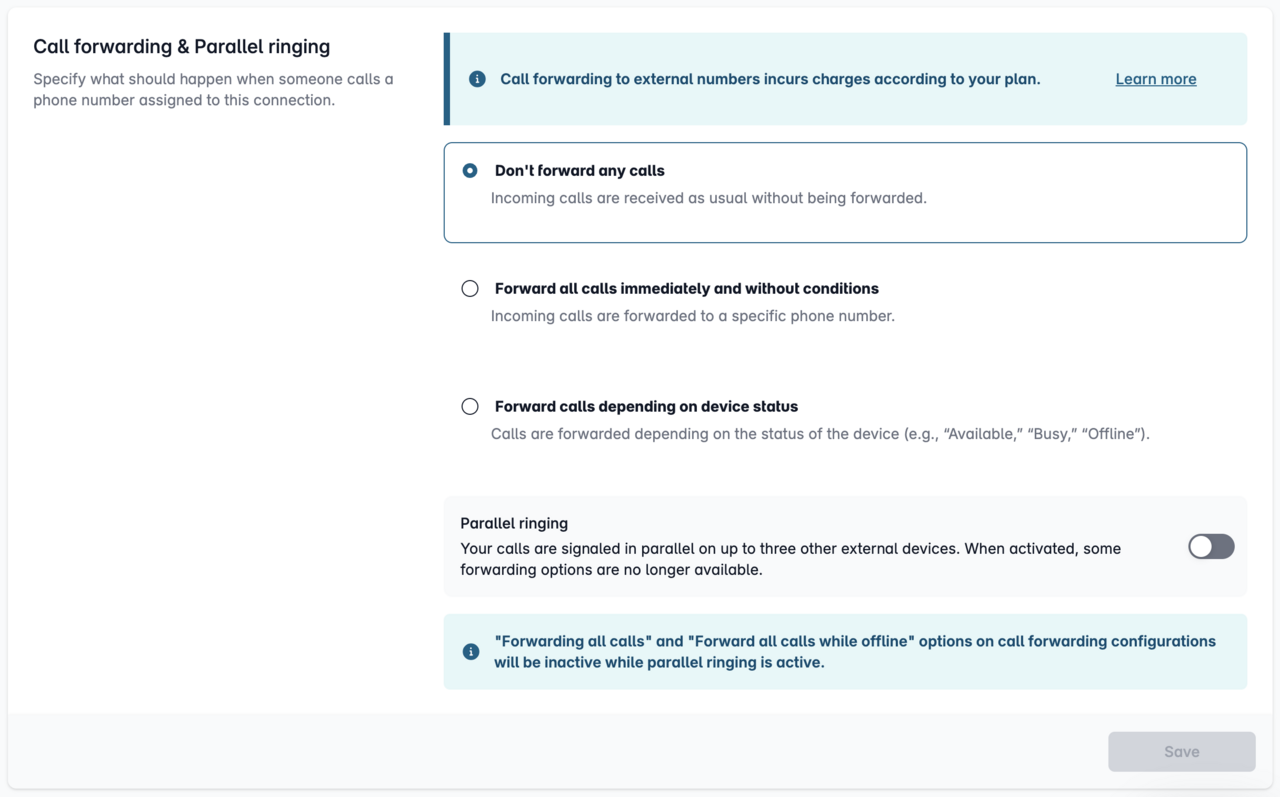Click "Forward calls depending on device status" label
1280x797 pixels.
tap(646, 407)
